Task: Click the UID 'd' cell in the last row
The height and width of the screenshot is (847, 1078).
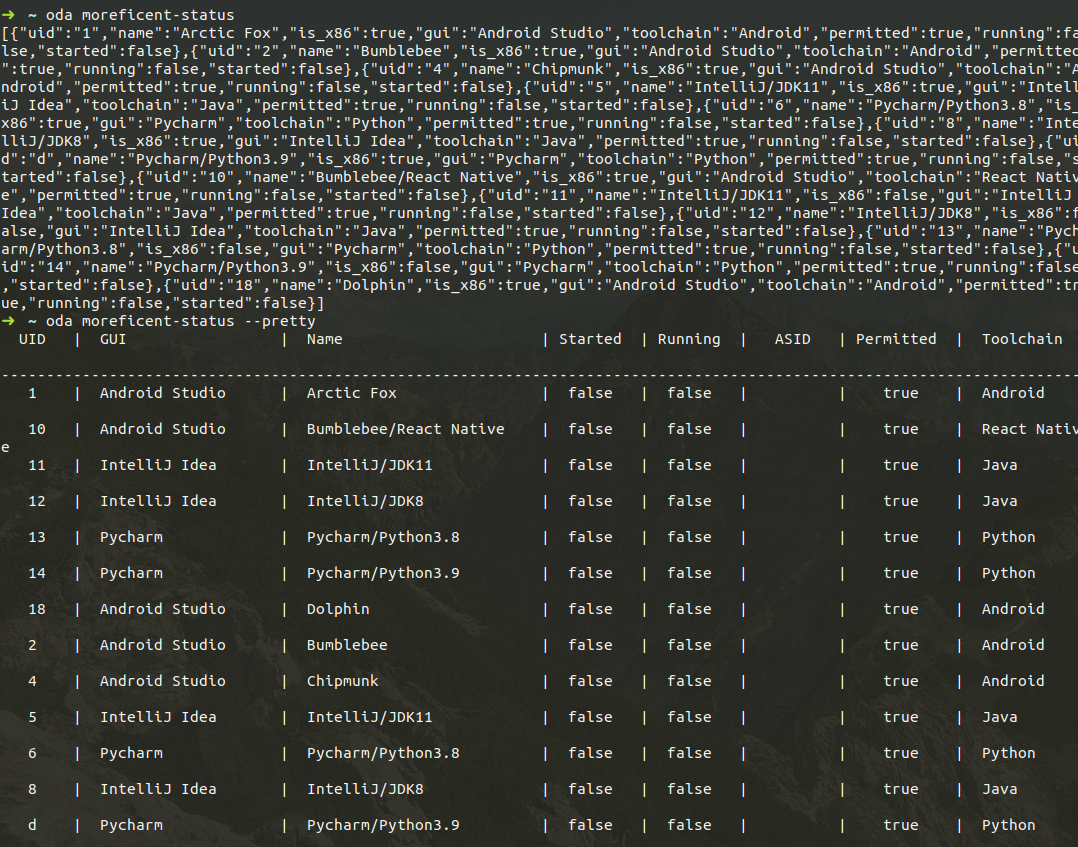Action: (32, 825)
